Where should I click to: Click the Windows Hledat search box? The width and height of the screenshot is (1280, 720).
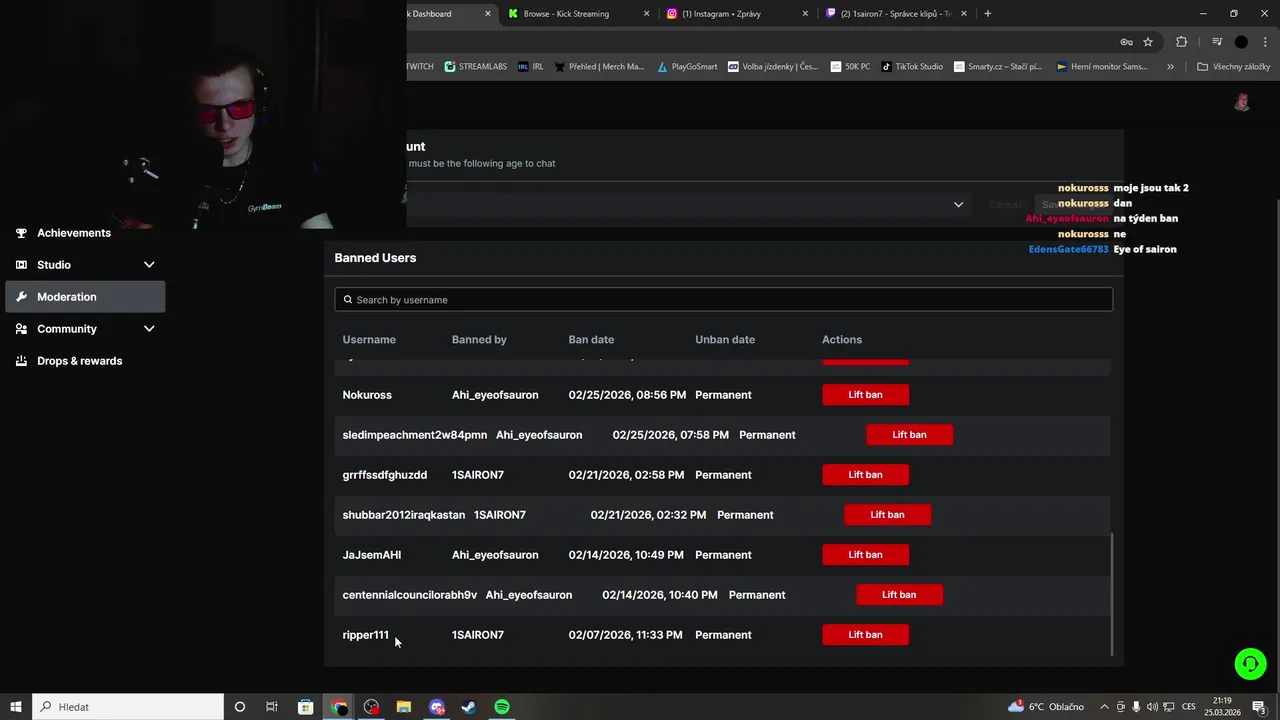pos(128,707)
